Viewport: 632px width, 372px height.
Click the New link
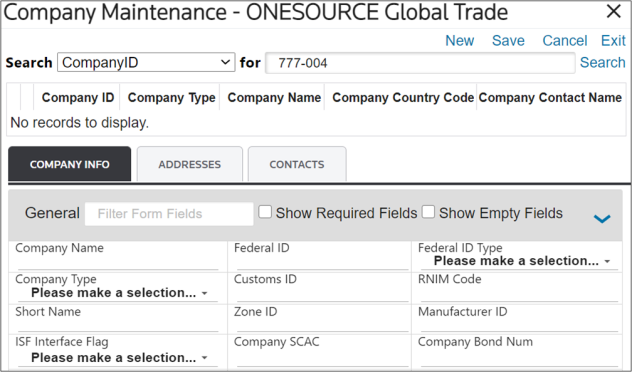coord(459,41)
